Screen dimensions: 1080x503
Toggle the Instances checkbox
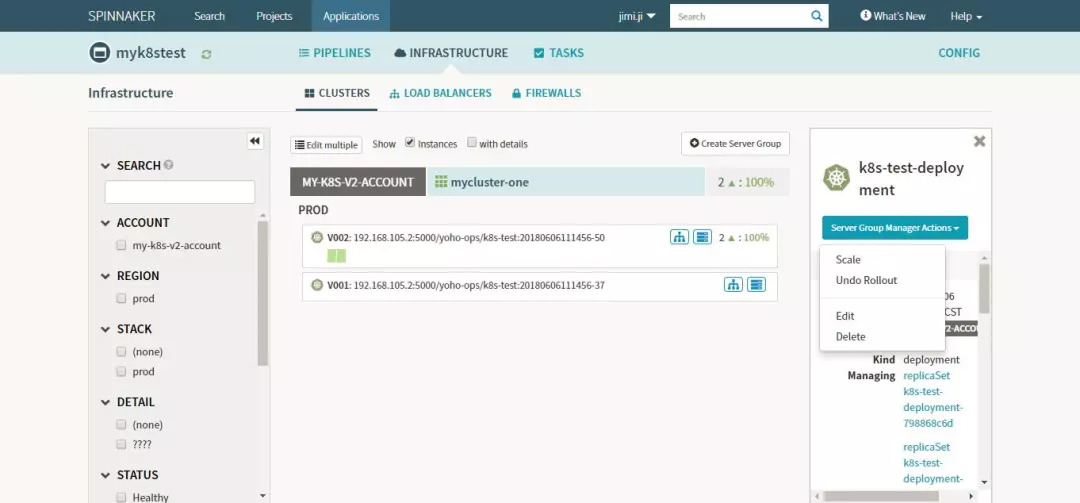[410, 142]
